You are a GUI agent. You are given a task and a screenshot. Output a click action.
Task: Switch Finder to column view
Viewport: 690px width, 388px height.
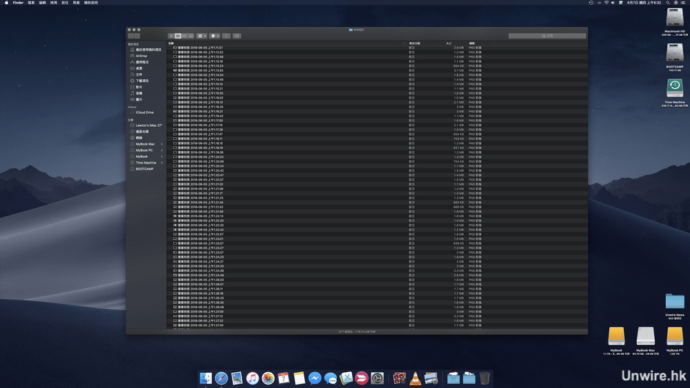(184, 36)
